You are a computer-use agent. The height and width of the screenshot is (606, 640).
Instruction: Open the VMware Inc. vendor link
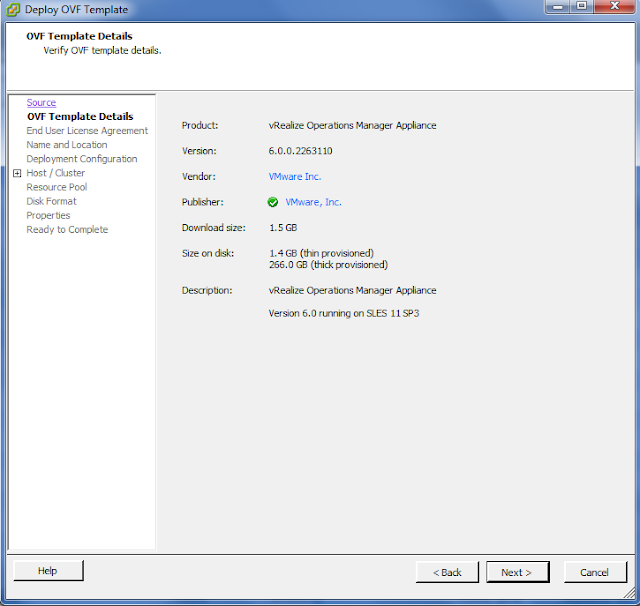295,177
